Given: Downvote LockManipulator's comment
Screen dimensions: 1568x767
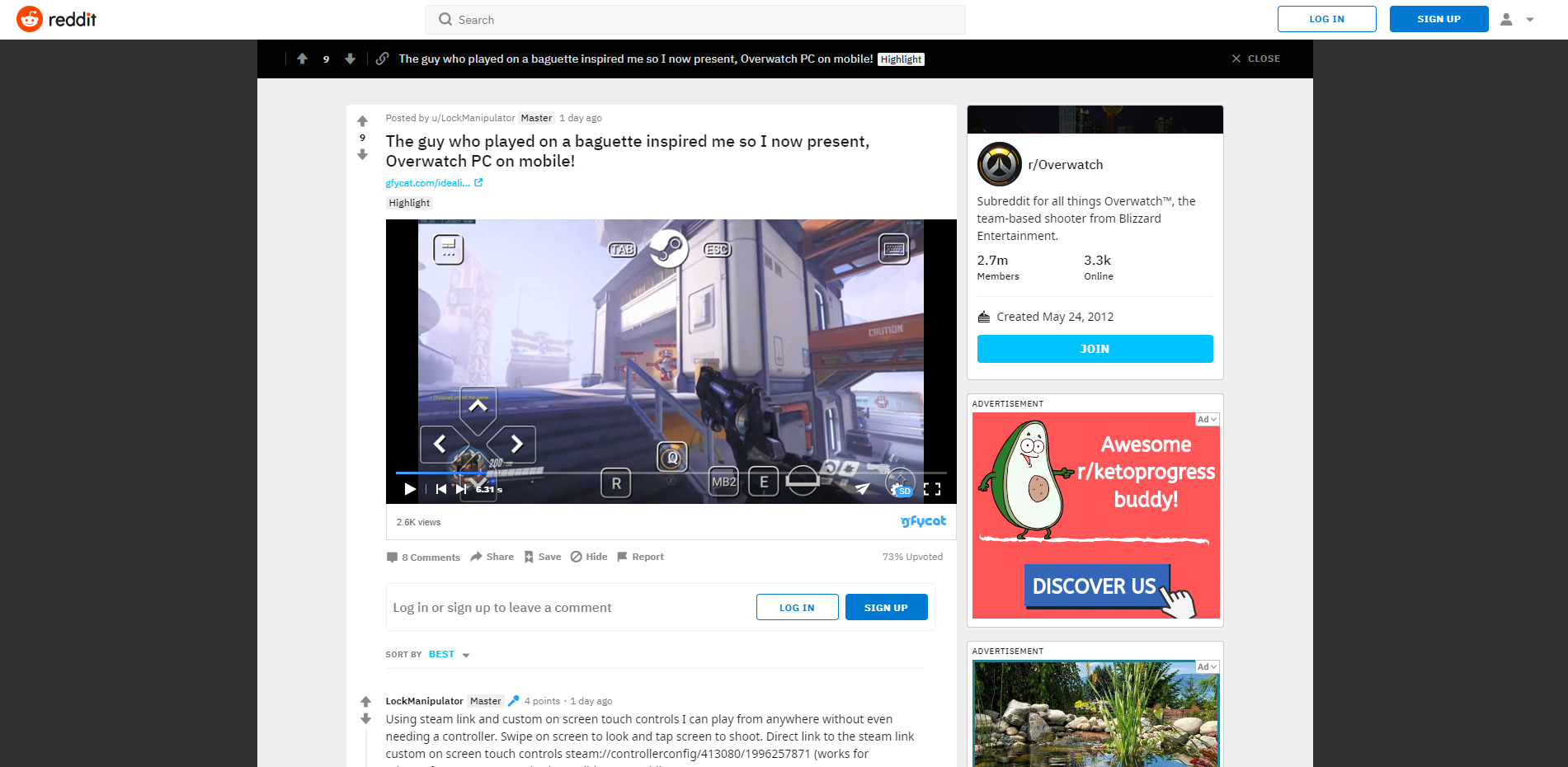Looking at the screenshot, I should 365,719.
